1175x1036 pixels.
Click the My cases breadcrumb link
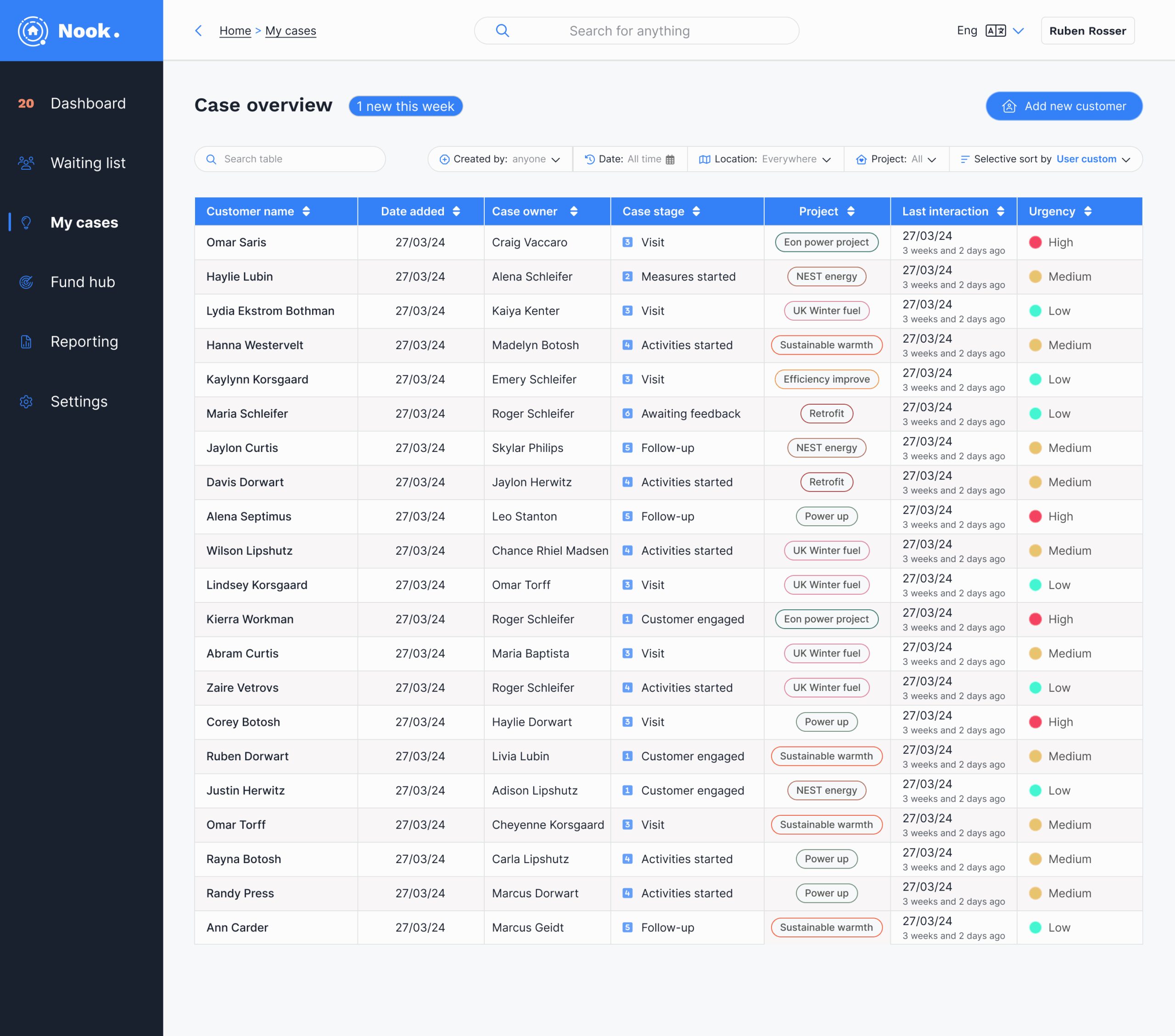pyautogui.click(x=290, y=31)
